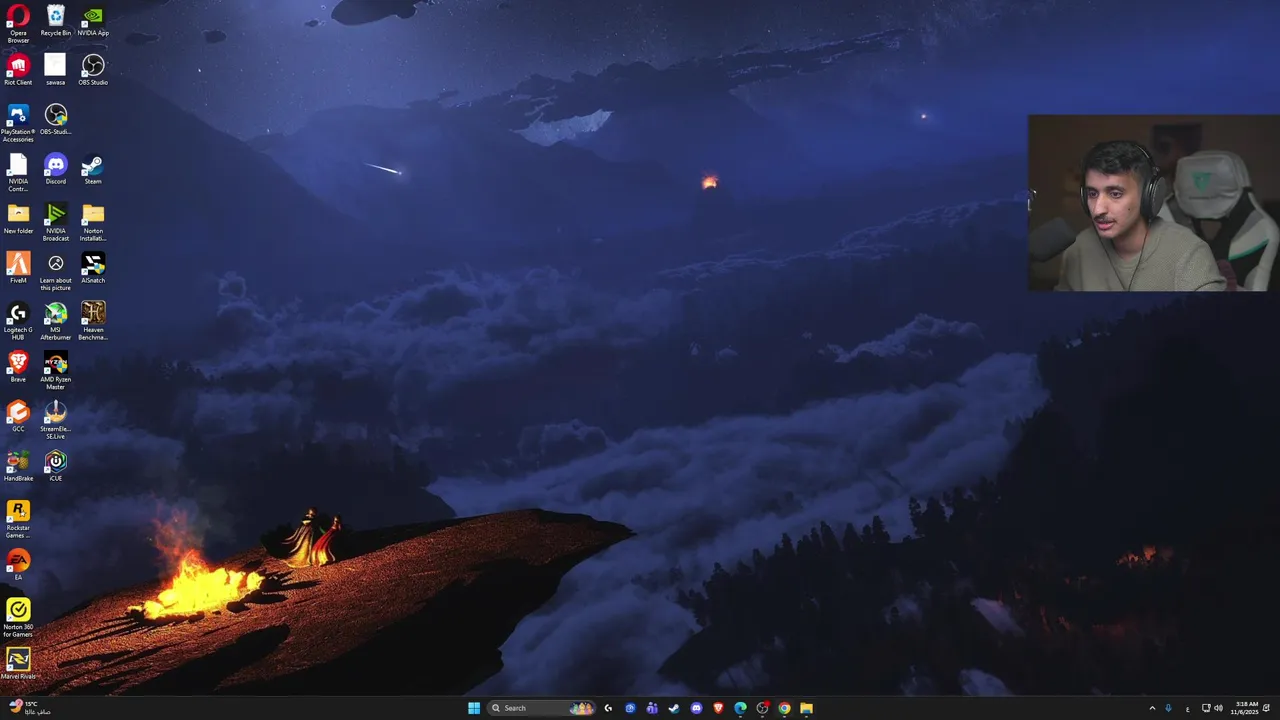Select the EA desktop shortcut
Viewport: 1280px width, 720px height.
(18, 565)
